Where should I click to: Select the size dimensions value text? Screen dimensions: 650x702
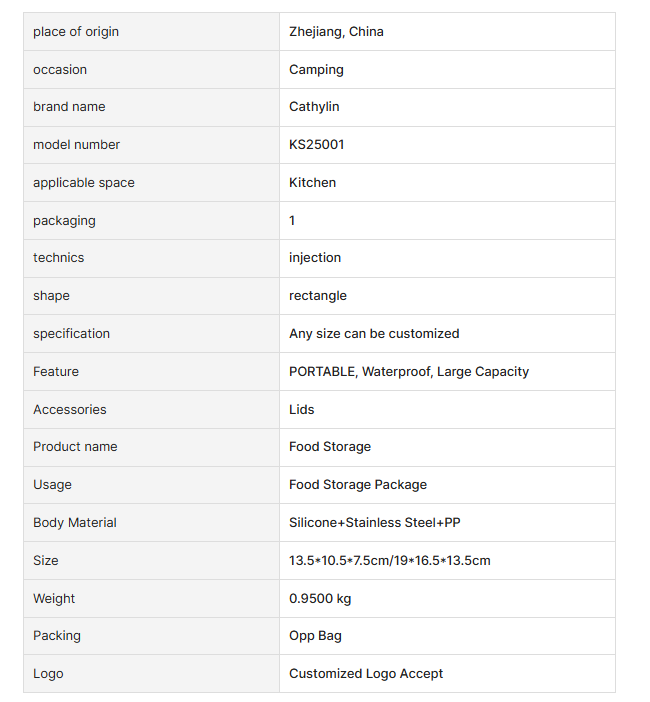(390, 561)
